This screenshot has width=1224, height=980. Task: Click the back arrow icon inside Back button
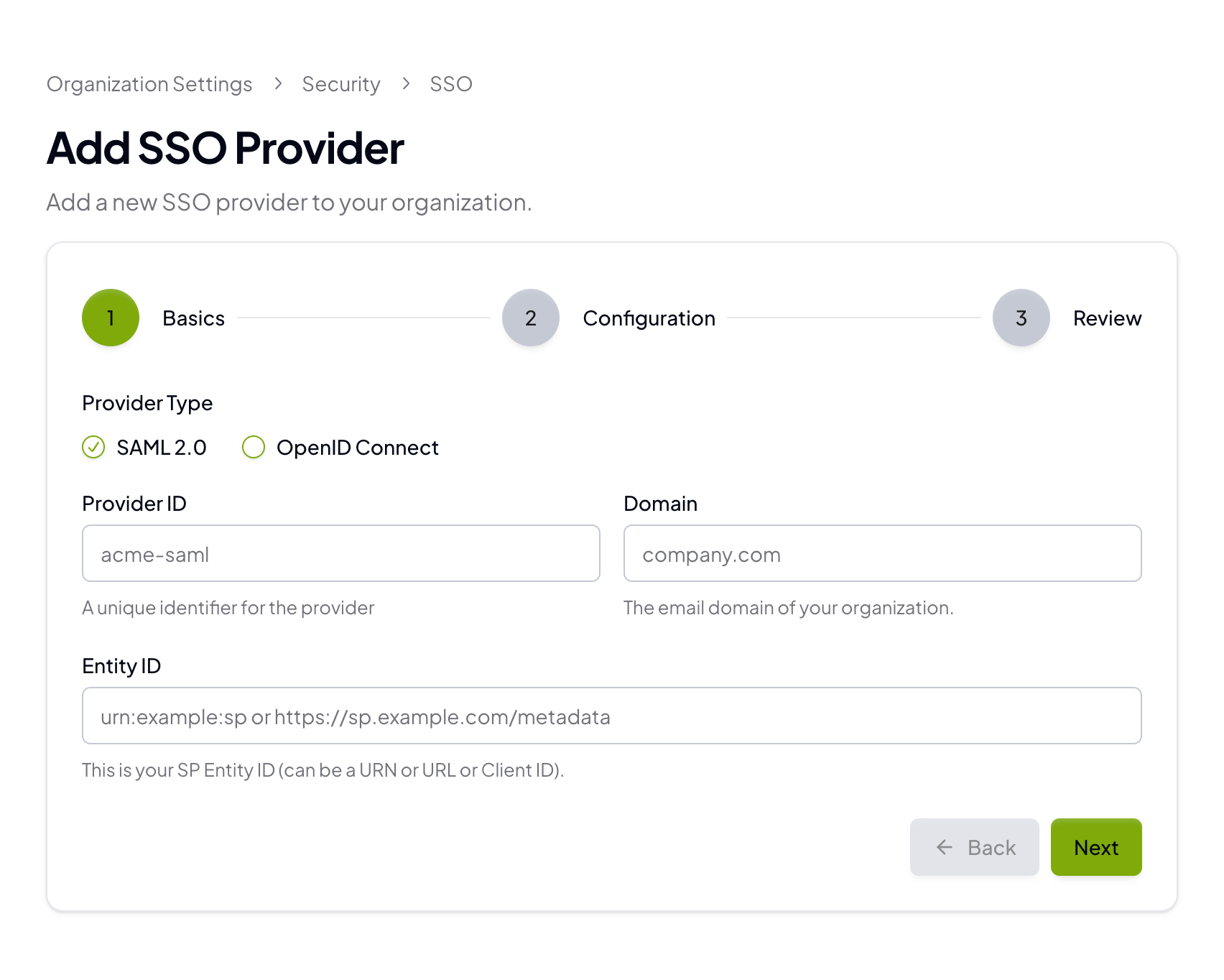944,847
